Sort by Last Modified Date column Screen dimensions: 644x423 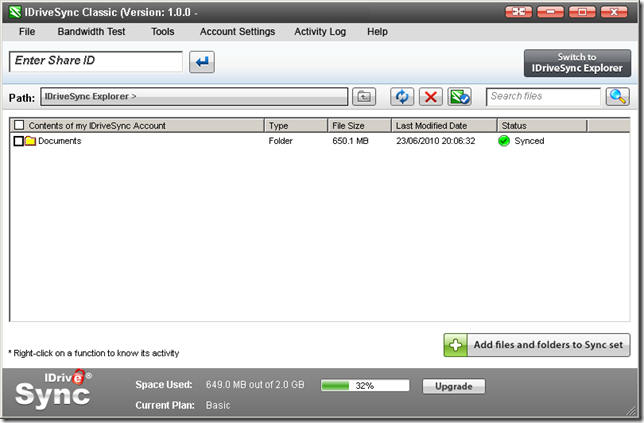pyautogui.click(x=444, y=126)
